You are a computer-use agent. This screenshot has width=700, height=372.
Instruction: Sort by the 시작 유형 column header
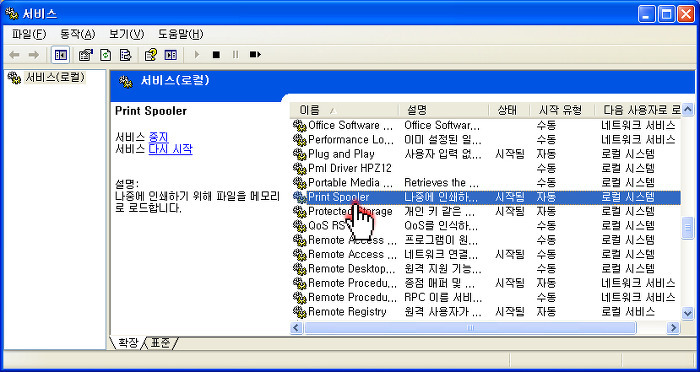tap(562, 110)
